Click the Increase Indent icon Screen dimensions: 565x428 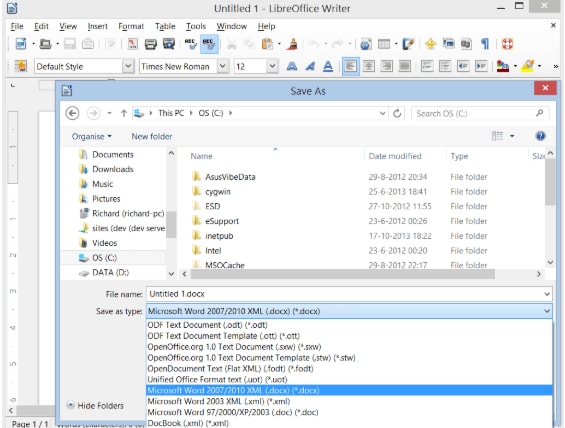click(x=481, y=66)
